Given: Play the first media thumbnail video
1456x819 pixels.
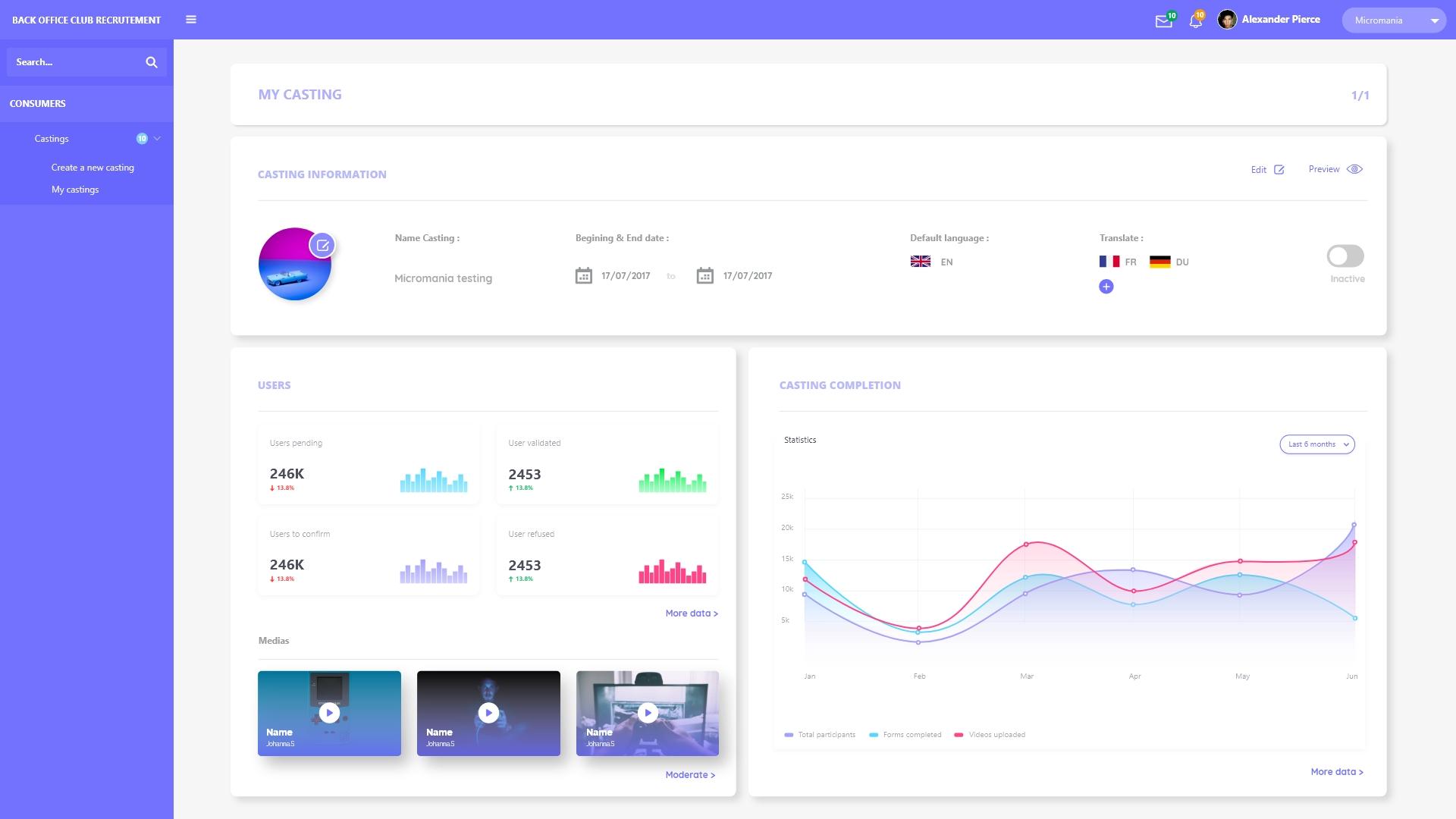Looking at the screenshot, I should [329, 712].
